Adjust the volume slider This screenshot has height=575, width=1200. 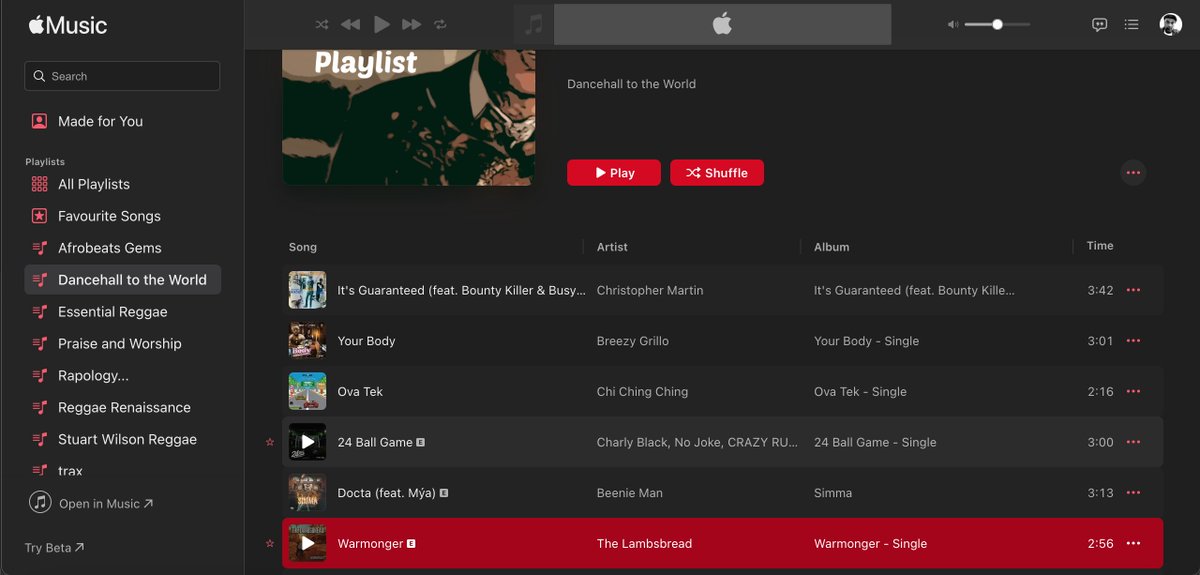click(997, 24)
